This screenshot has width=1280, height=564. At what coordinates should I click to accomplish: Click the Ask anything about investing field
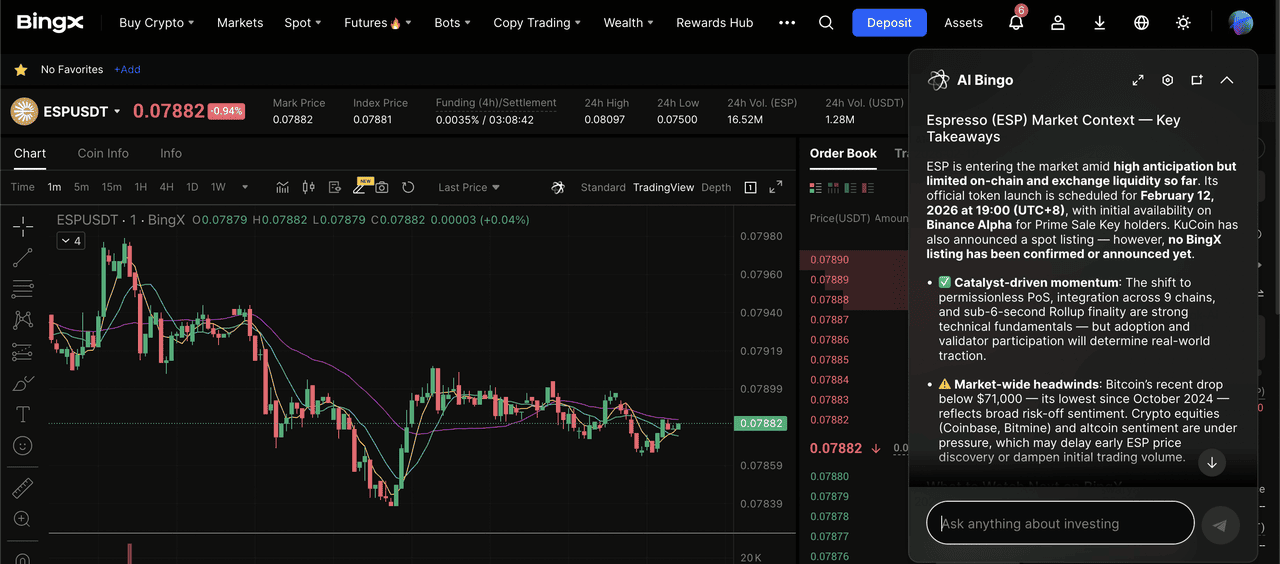pyautogui.click(x=1060, y=523)
